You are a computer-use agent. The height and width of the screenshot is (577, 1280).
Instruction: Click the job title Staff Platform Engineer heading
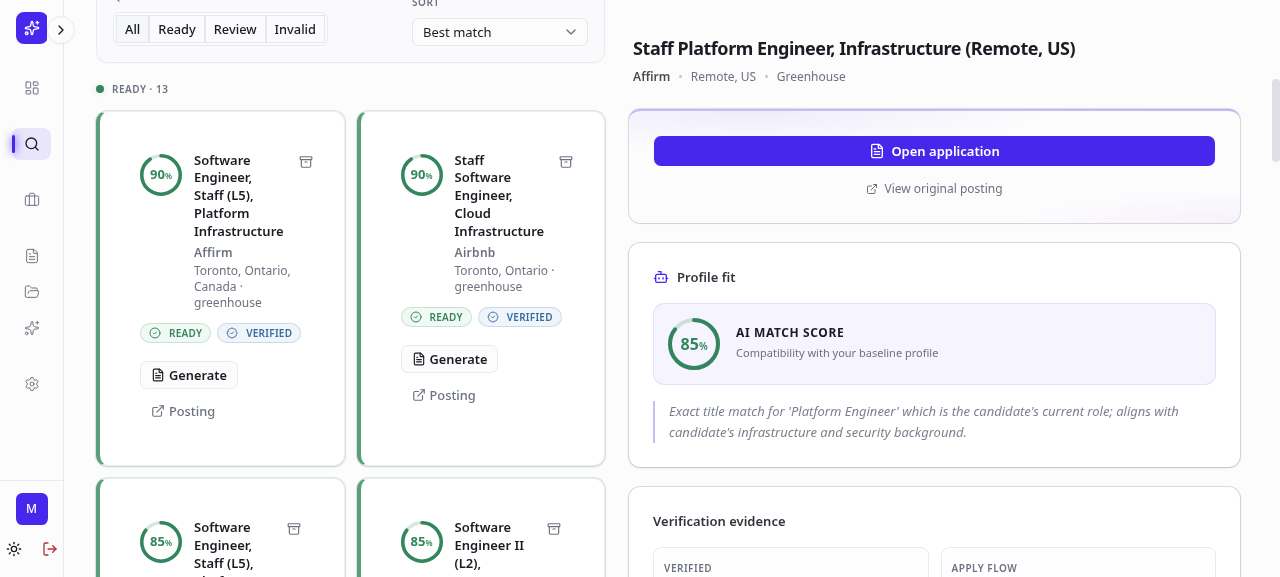[x=854, y=48]
